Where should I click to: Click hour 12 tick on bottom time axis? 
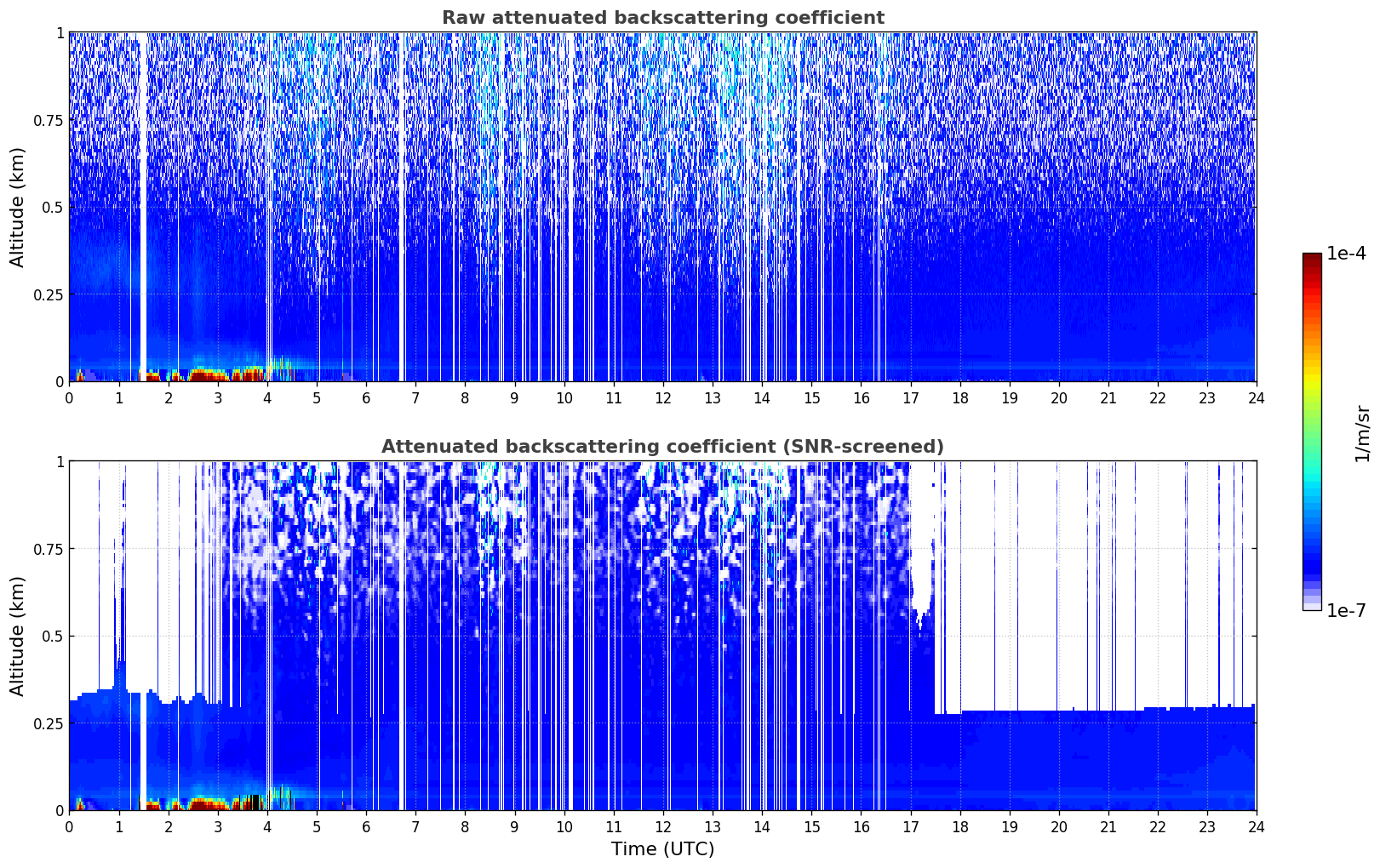663,826
